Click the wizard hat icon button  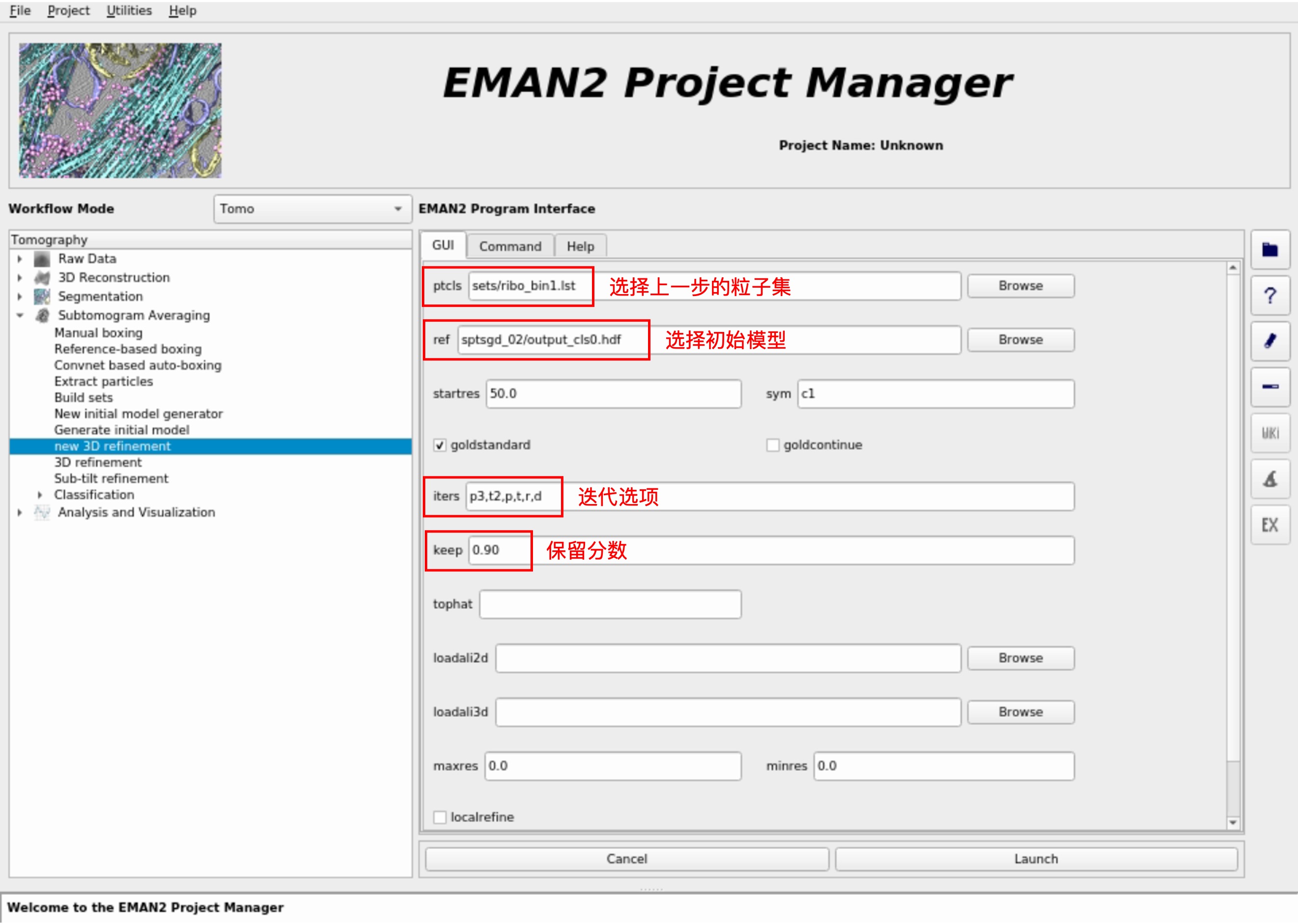coord(1269,479)
